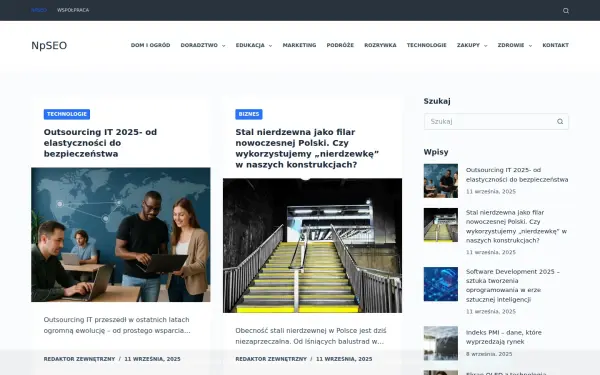Click the Biznes category badge
Image resolution: width=600 pixels, height=375 pixels.
pos(249,114)
